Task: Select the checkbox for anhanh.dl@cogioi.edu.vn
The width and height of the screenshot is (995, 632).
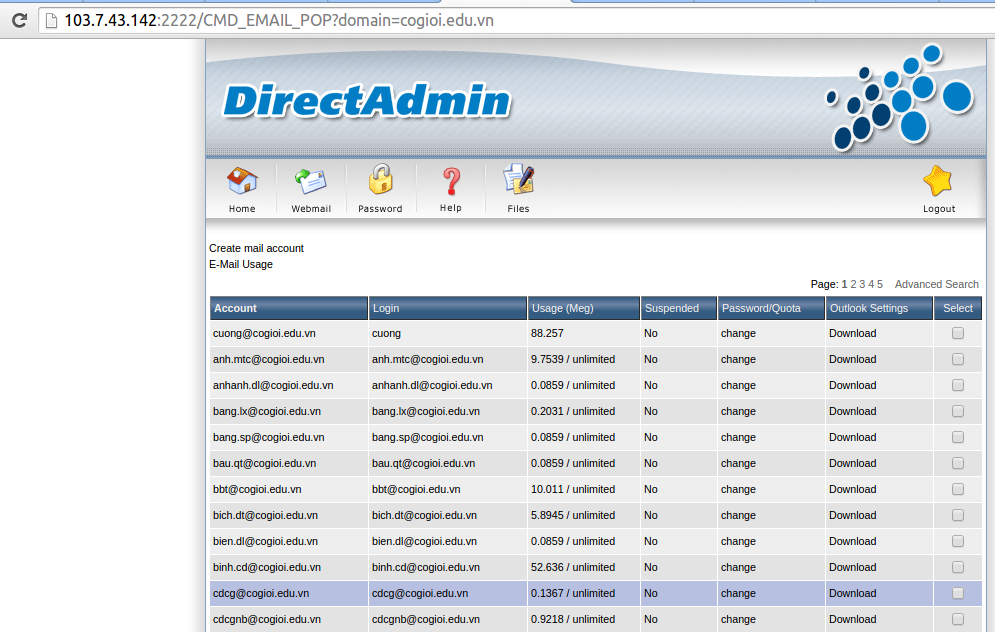Action: pos(958,385)
